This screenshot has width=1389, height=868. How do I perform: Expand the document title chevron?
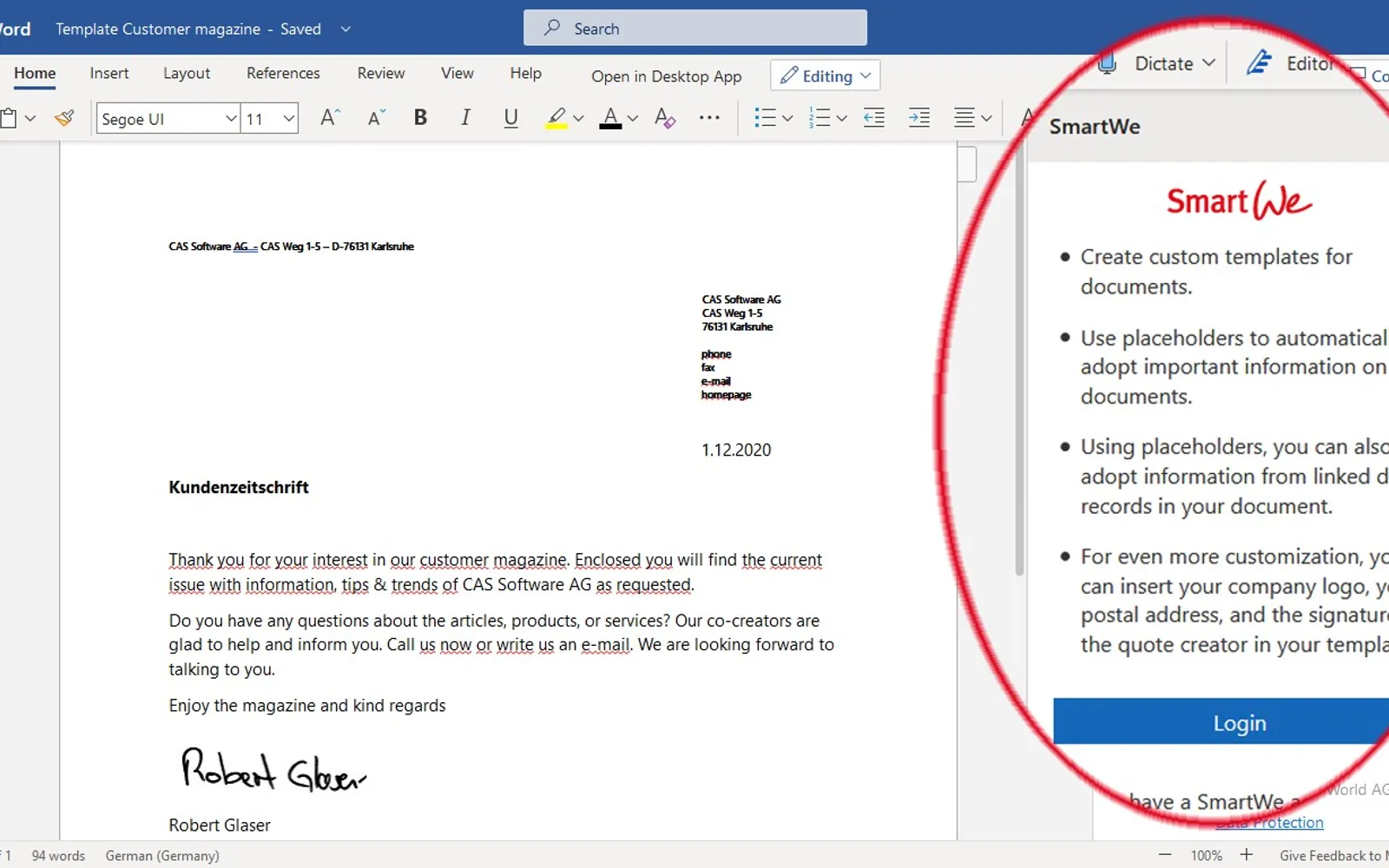coord(346,29)
